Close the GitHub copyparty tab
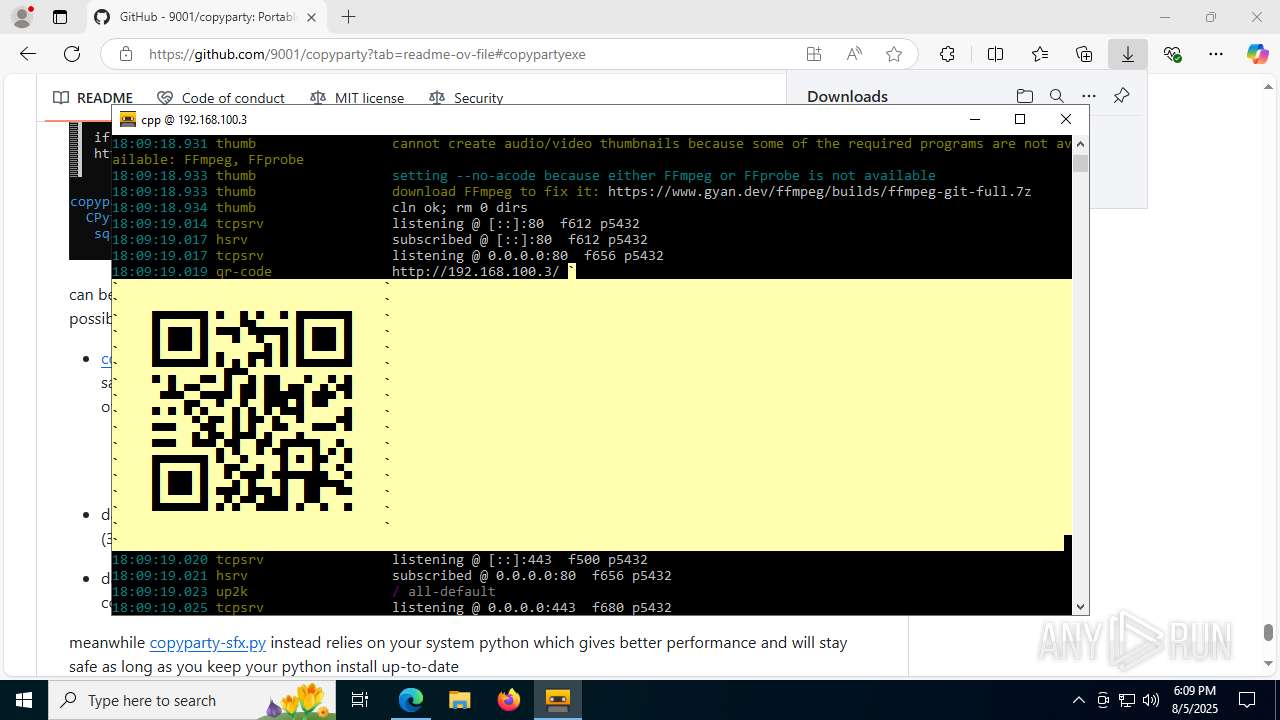This screenshot has width=1280, height=720. [x=311, y=17]
